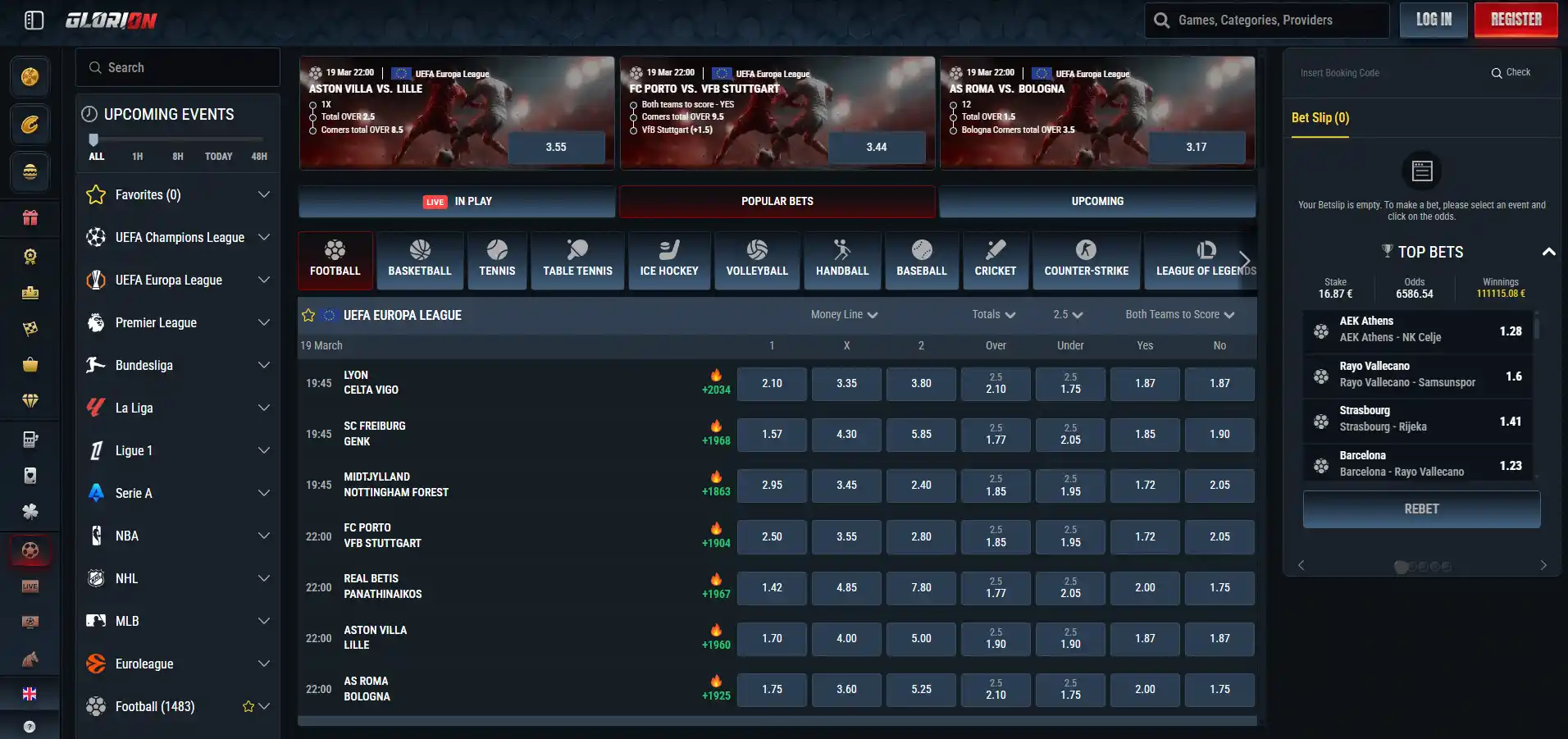Click the REGISTER button
This screenshot has width=1568, height=739.
coord(1516,20)
